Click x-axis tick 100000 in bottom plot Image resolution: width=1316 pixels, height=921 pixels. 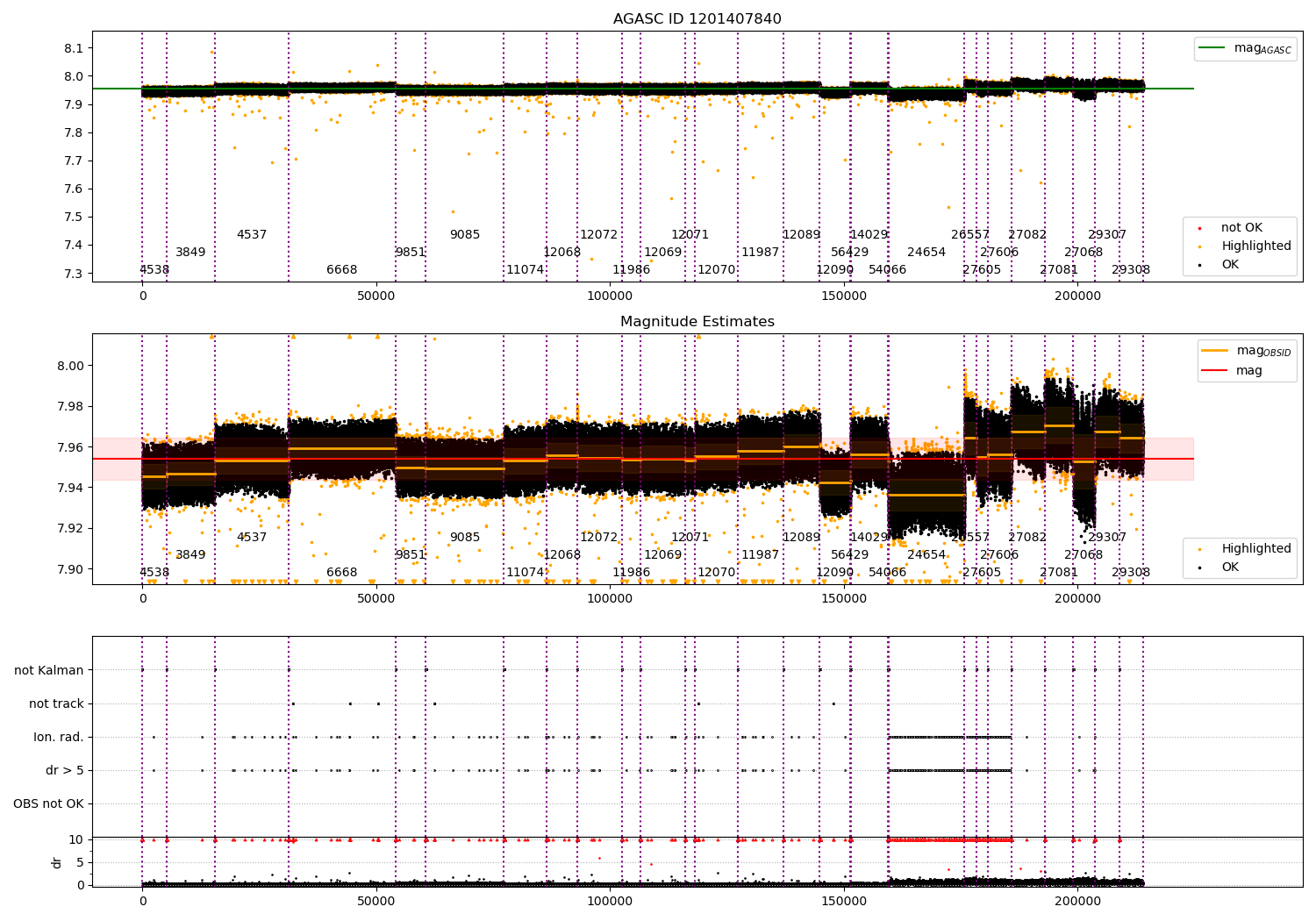point(610,903)
